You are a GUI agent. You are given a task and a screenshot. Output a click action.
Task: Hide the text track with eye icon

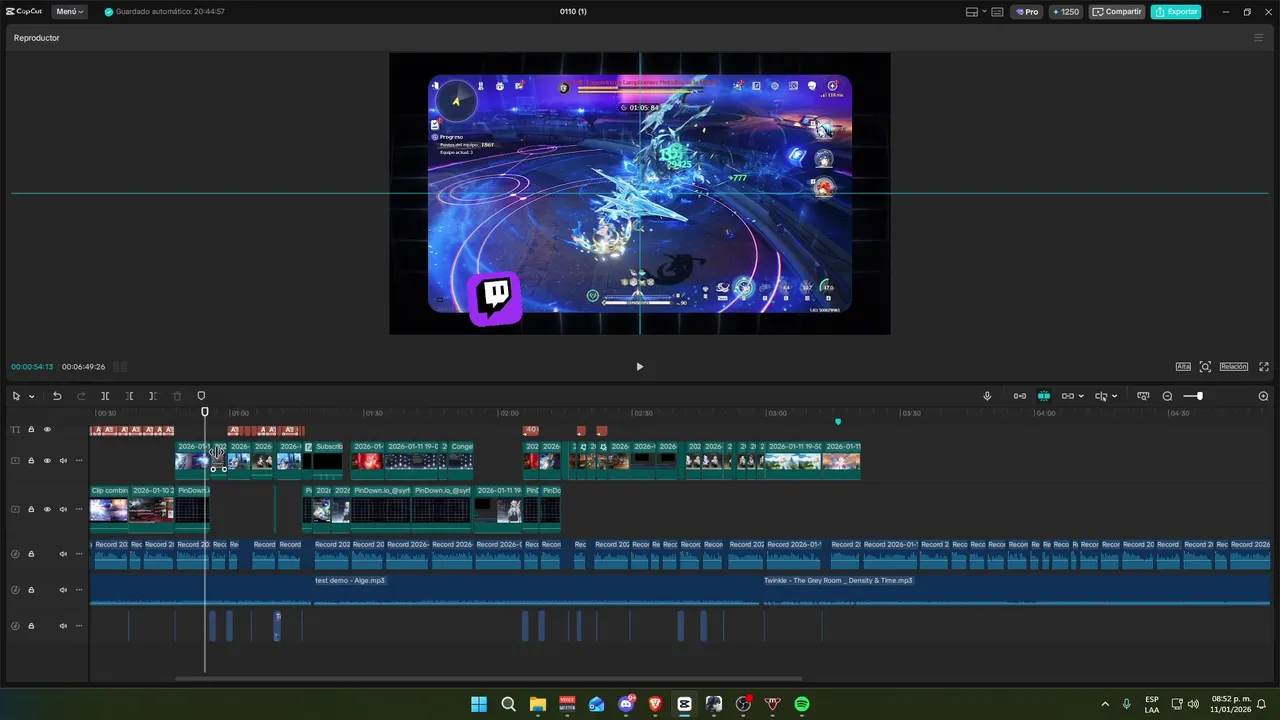tap(47, 430)
